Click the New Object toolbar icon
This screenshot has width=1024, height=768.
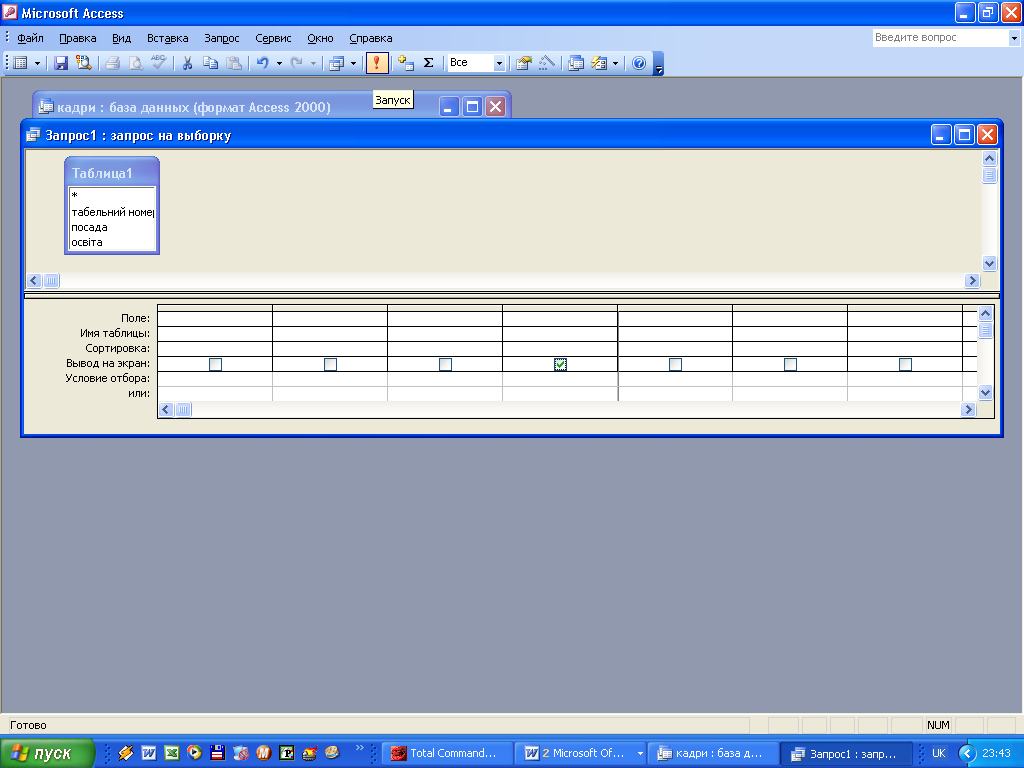tap(599, 63)
